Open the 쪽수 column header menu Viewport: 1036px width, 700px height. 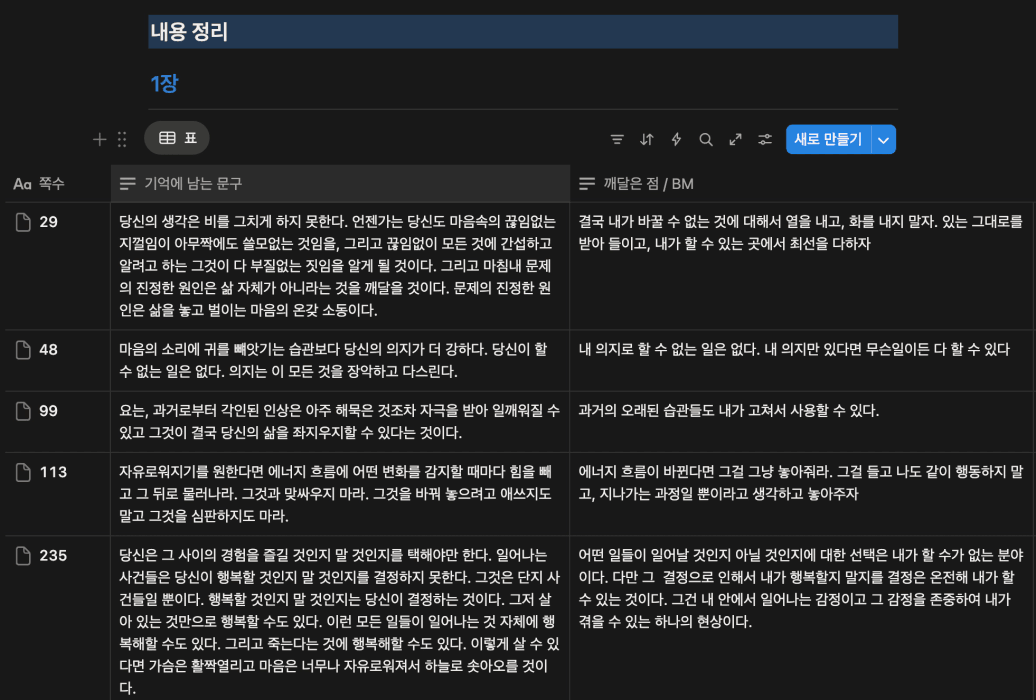click(x=40, y=184)
